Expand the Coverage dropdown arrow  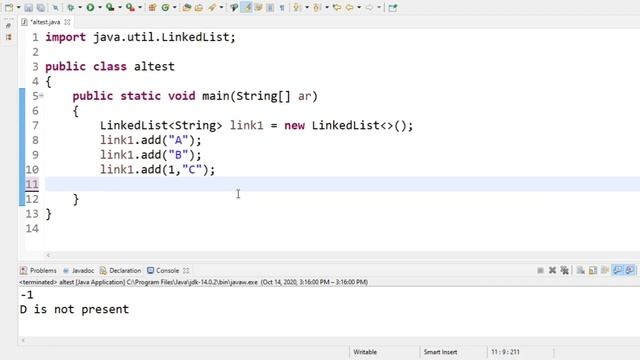[120, 7]
